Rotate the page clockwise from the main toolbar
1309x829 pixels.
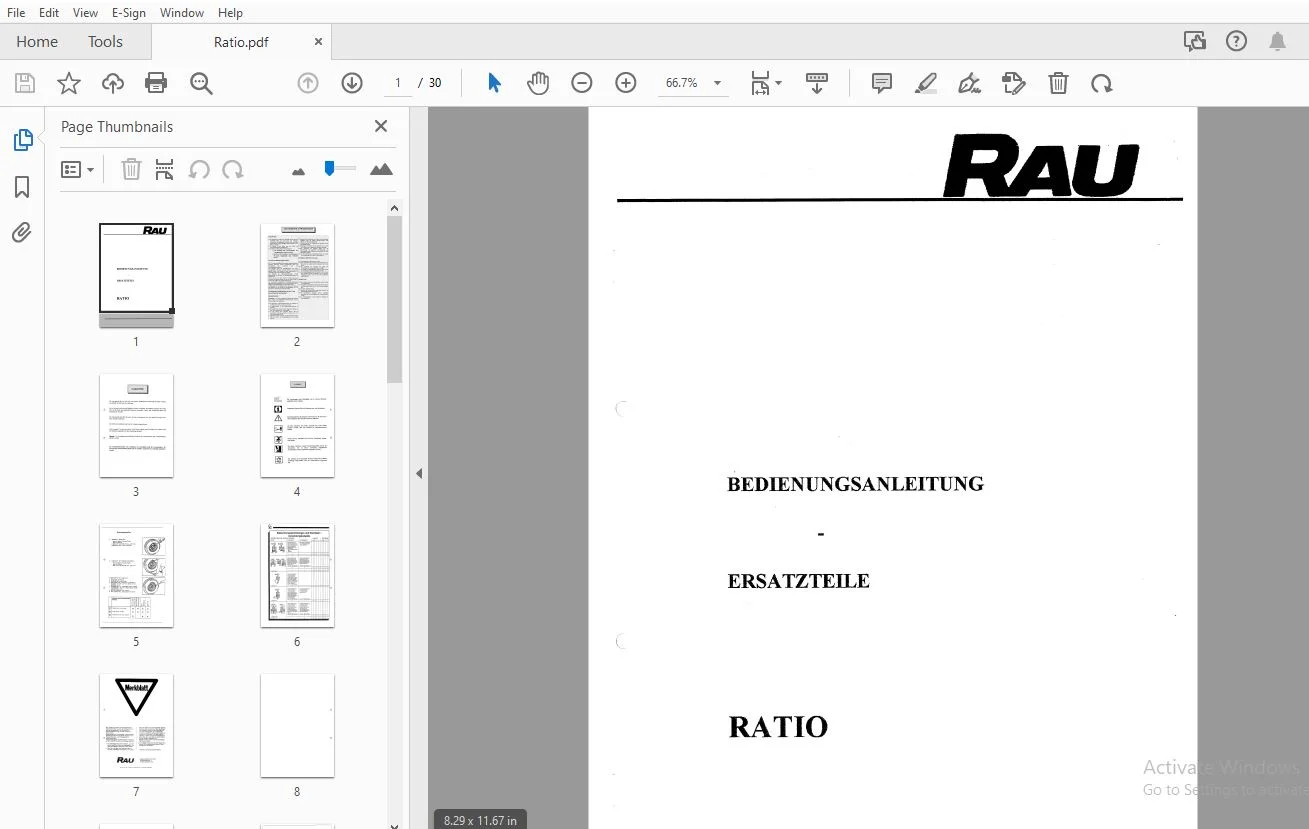1102,83
